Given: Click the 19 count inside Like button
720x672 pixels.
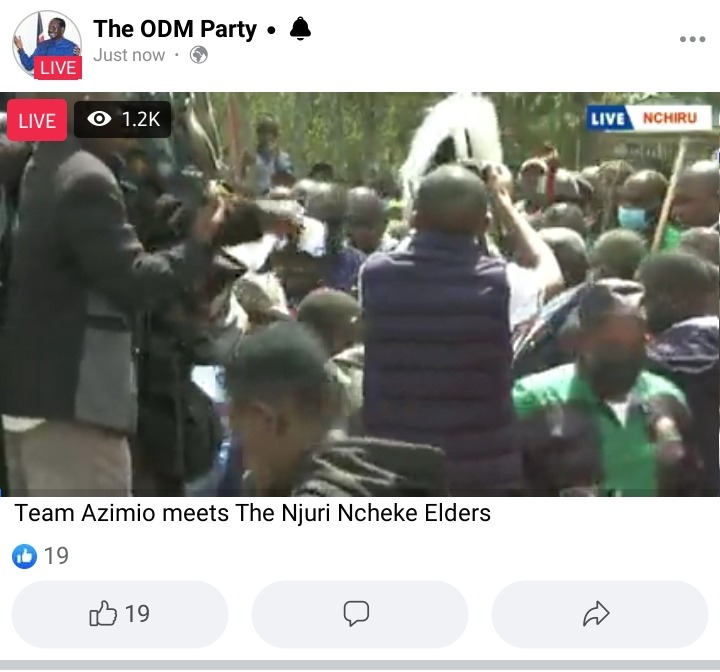Looking at the screenshot, I should point(137,614).
